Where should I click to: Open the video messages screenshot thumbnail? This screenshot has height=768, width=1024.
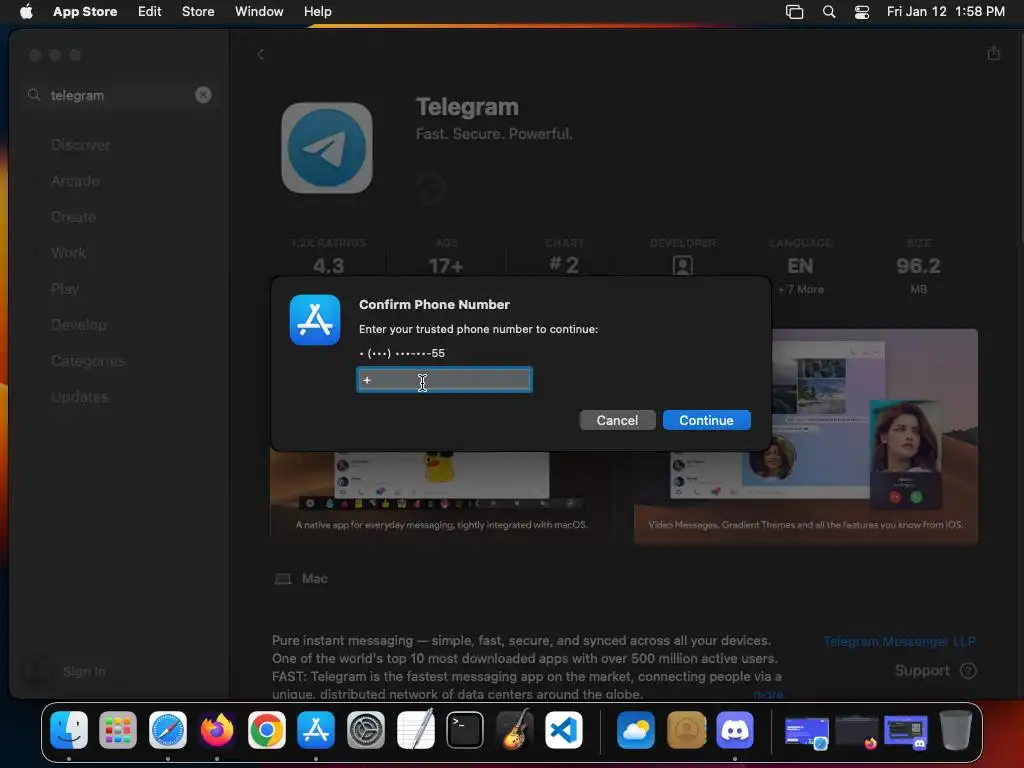tap(805, 437)
